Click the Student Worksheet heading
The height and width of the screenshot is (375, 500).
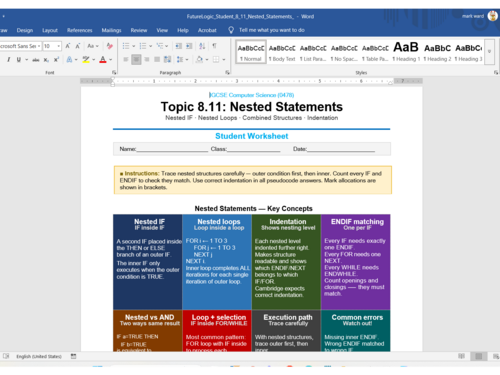tap(252, 136)
